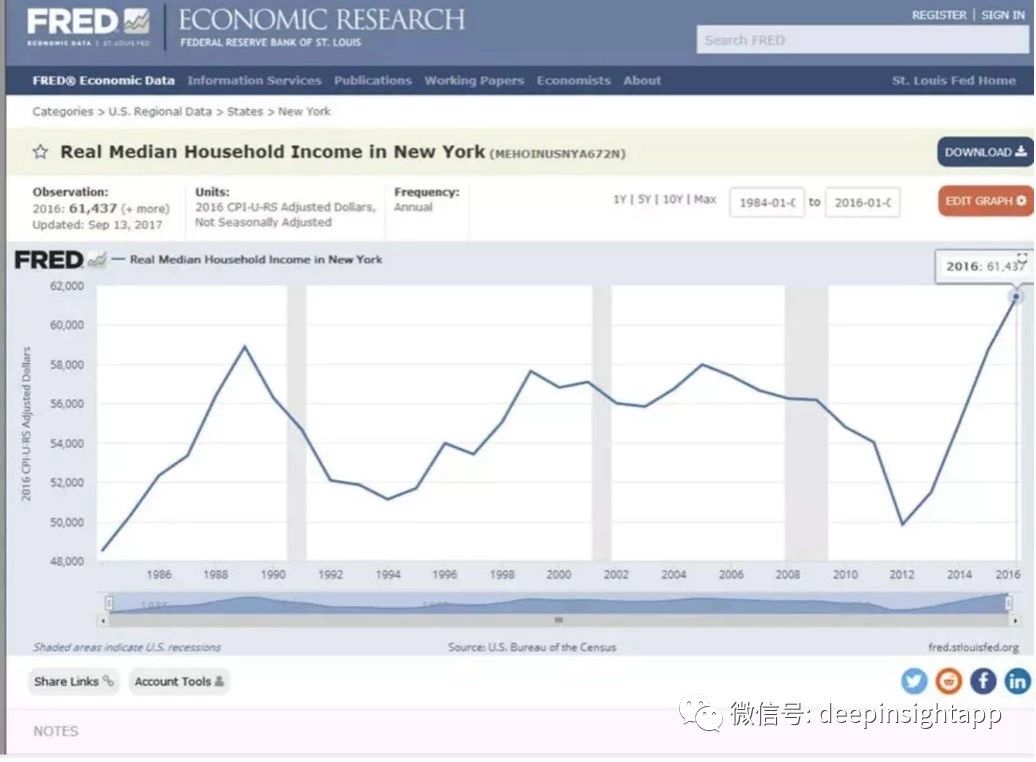The width and height of the screenshot is (1036, 762).
Task: Click the left arrow of the range scrollbar
Action: [x=103, y=621]
